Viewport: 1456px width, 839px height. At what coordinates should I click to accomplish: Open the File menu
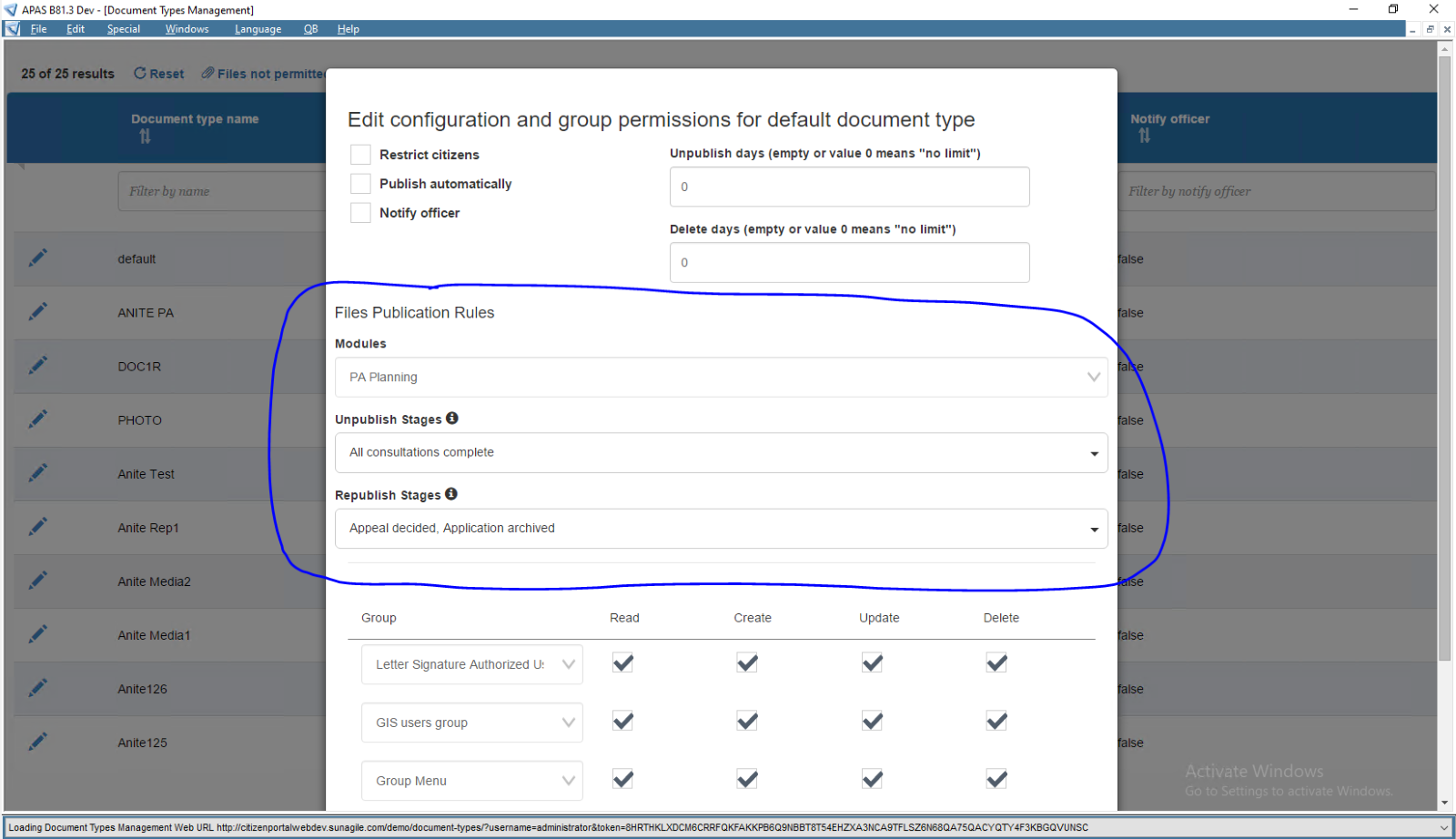[38, 29]
